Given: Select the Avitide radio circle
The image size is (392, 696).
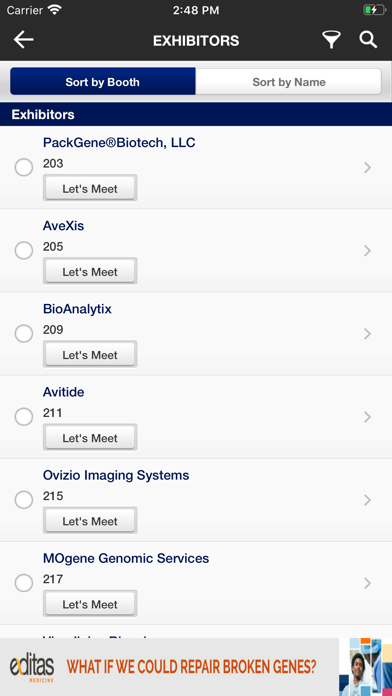Looking at the screenshot, I should point(24,417).
